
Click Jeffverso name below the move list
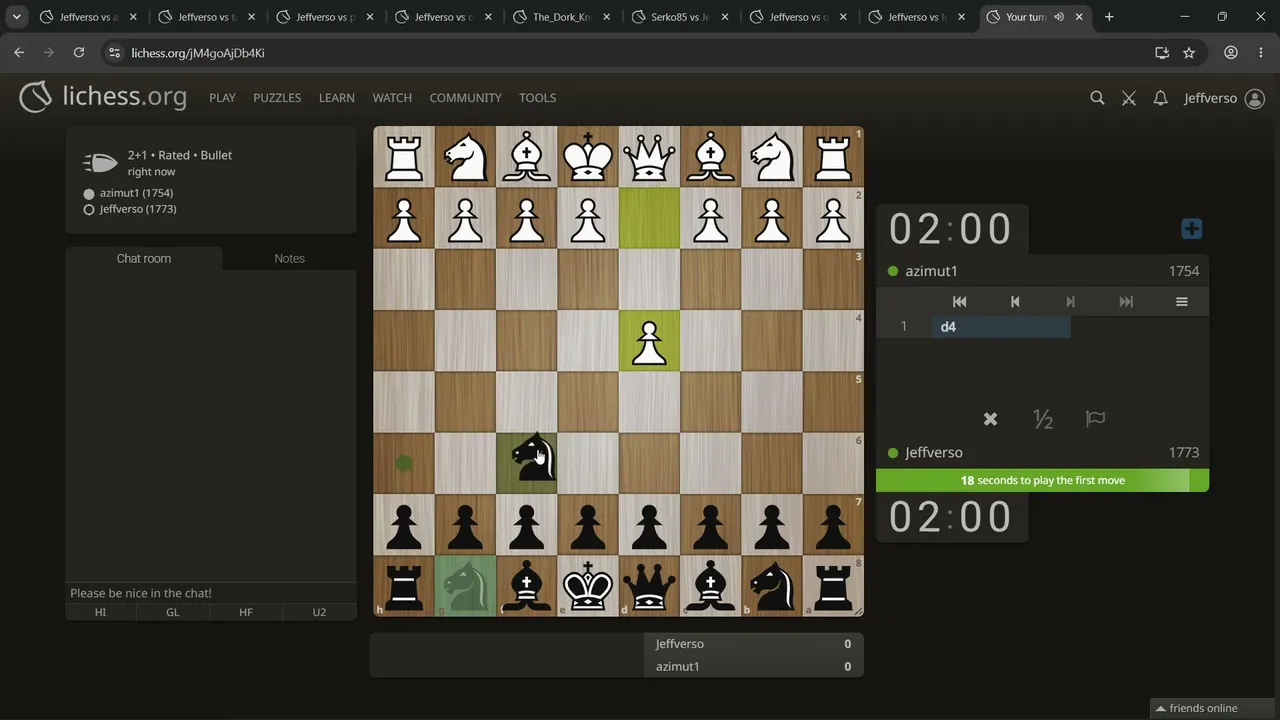[934, 453]
